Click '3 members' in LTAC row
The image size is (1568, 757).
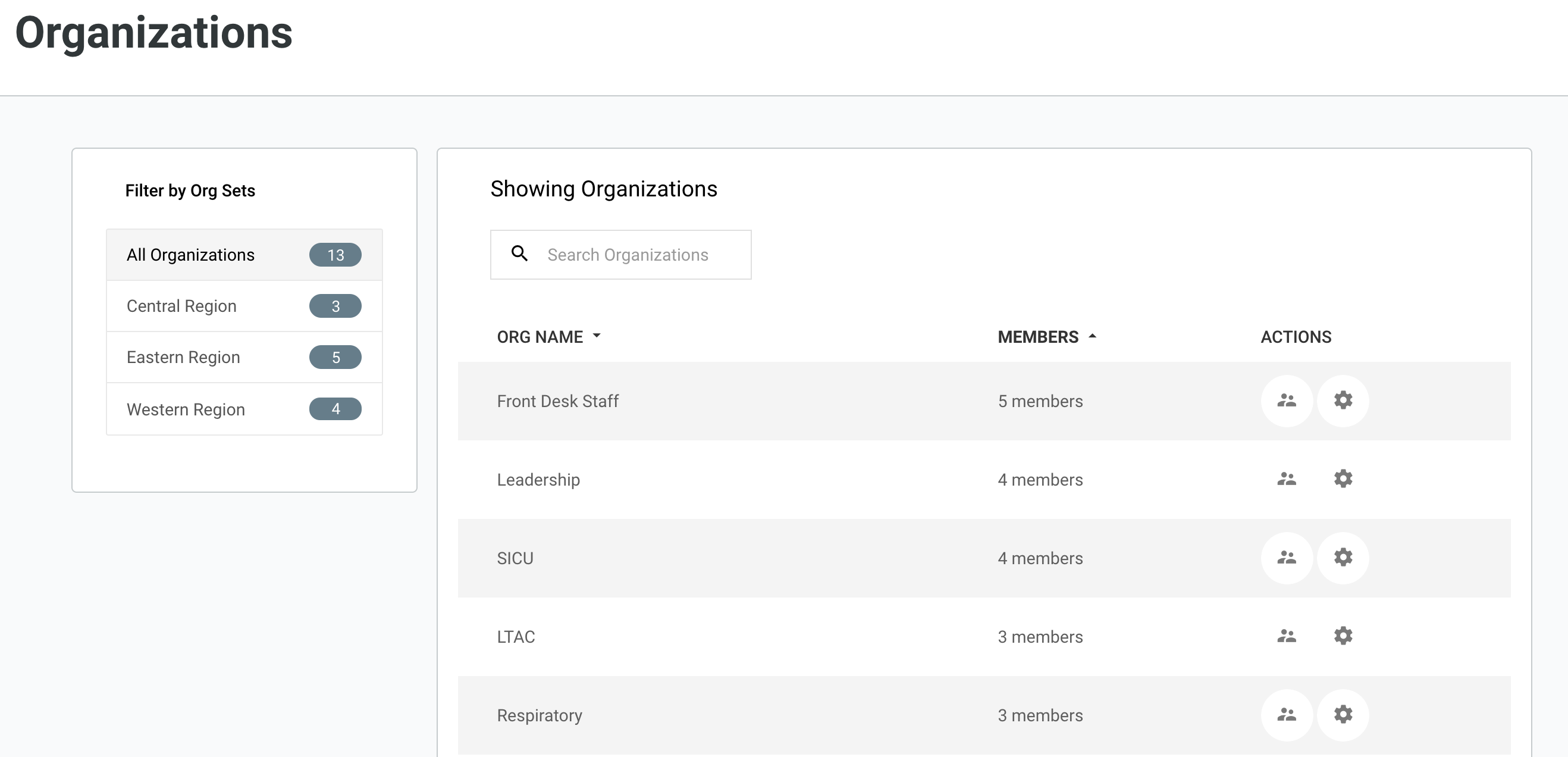(x=1040, y=637)
